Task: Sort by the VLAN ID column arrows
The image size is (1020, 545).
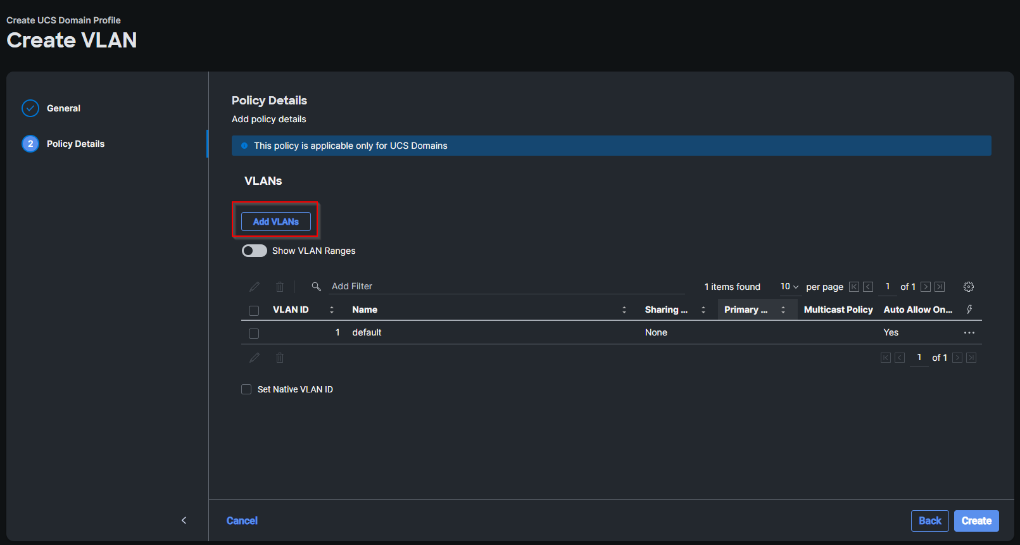Action: coord(331,310)
